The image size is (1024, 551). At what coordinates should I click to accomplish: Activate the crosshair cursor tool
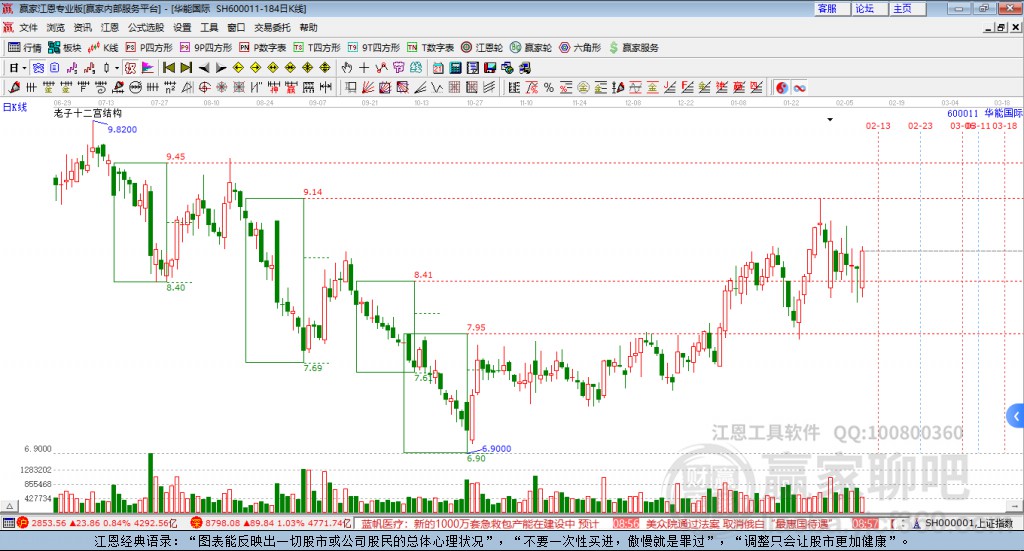pyautogui.click(x=364, y=68)
